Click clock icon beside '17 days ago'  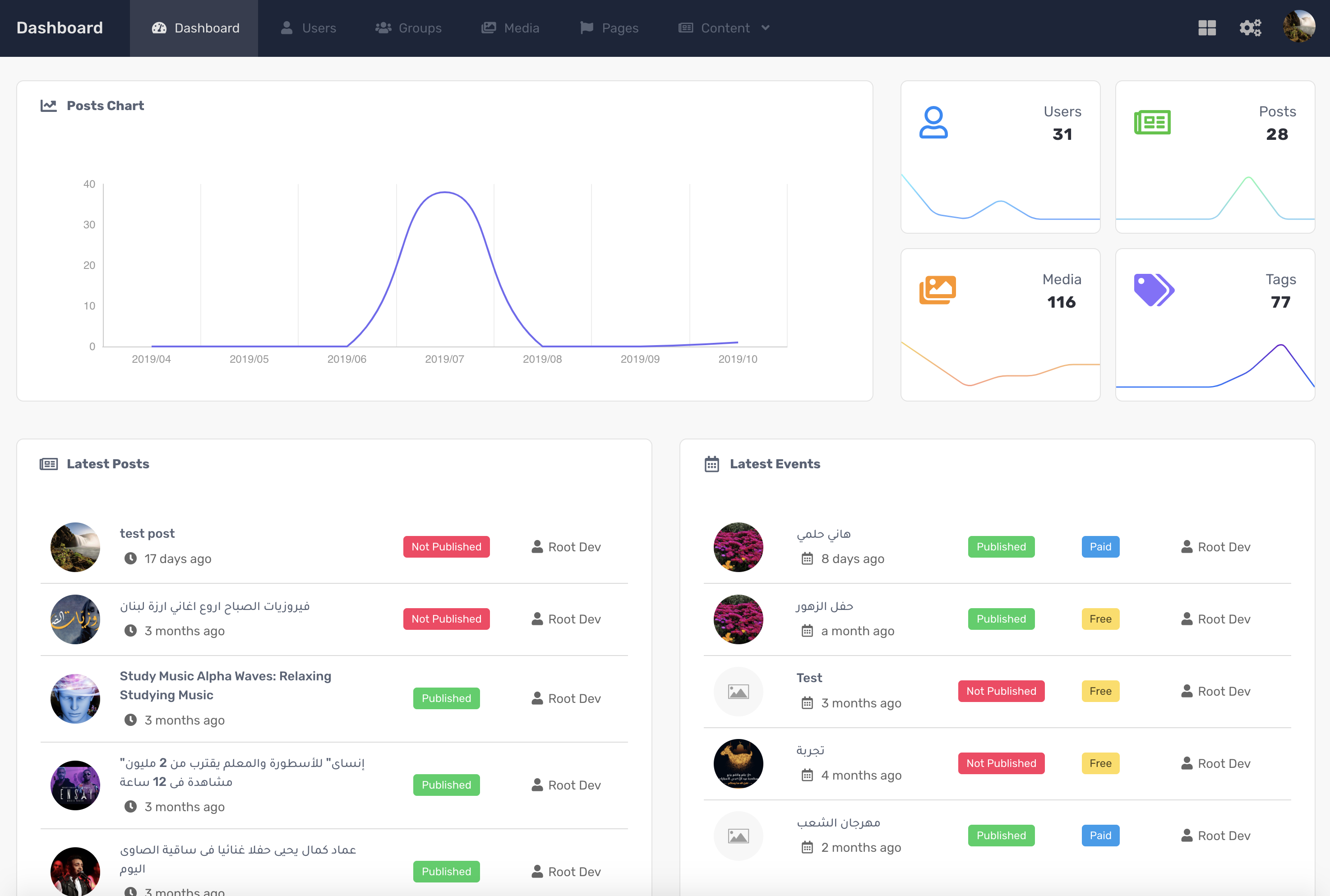pyautogui.click(x=131, y=558)
